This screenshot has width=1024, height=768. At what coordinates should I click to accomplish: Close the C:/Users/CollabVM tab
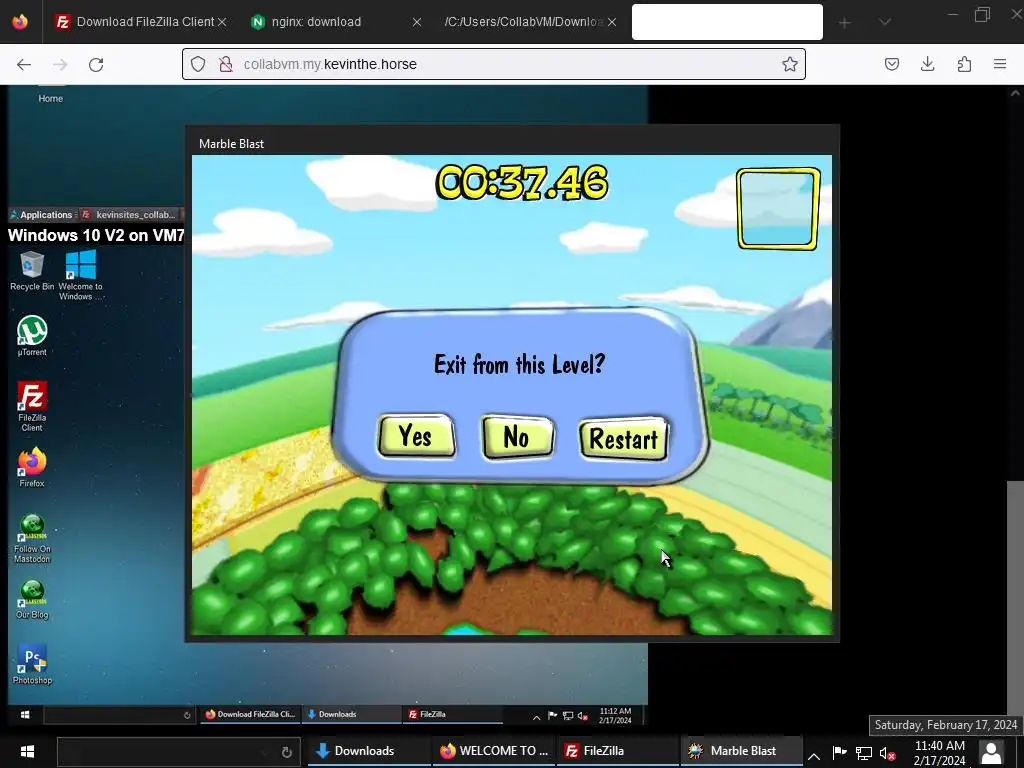coord(612,22)
